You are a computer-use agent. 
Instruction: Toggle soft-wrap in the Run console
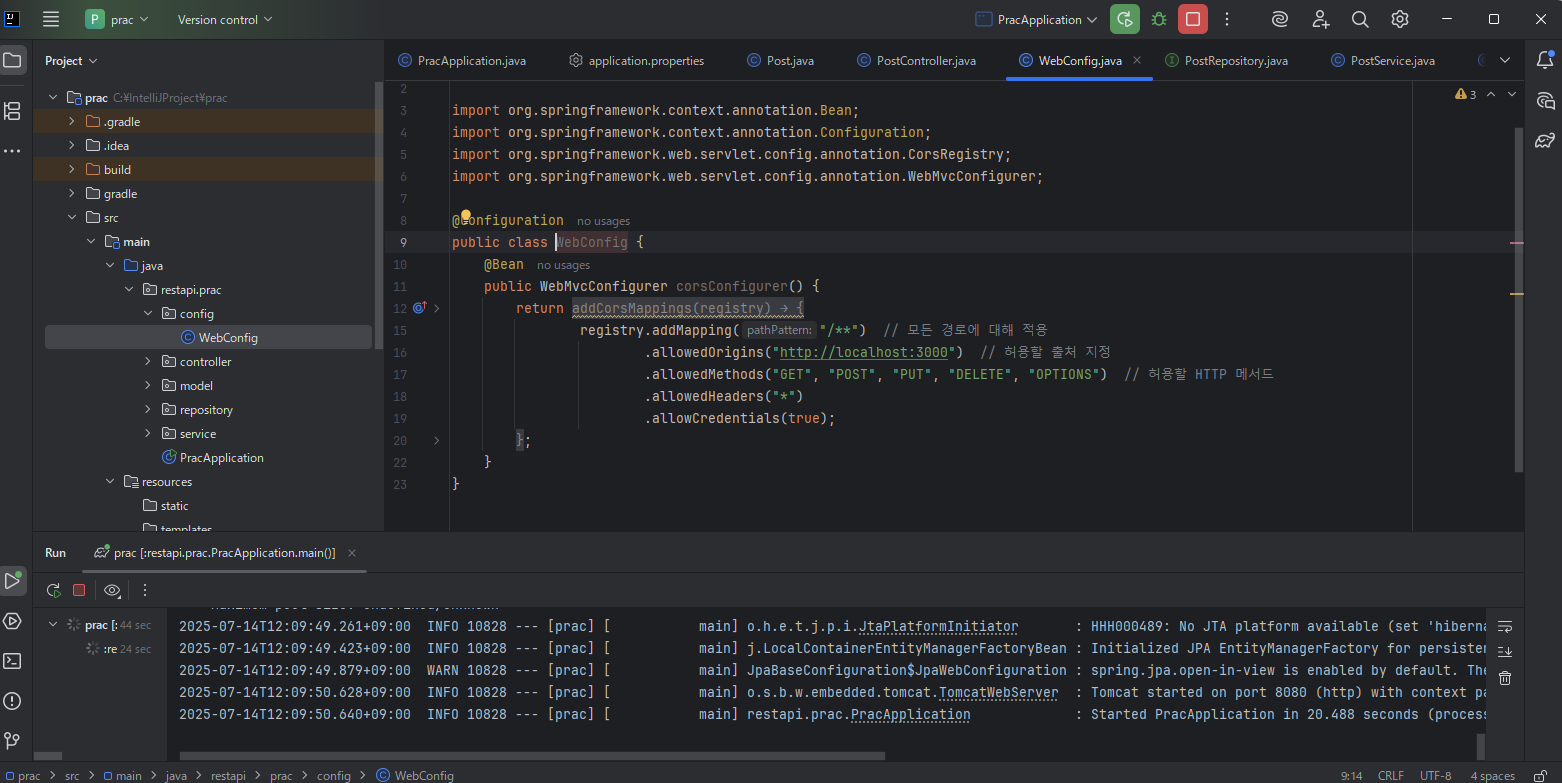pyautogui.click(x=1505, y=626)
